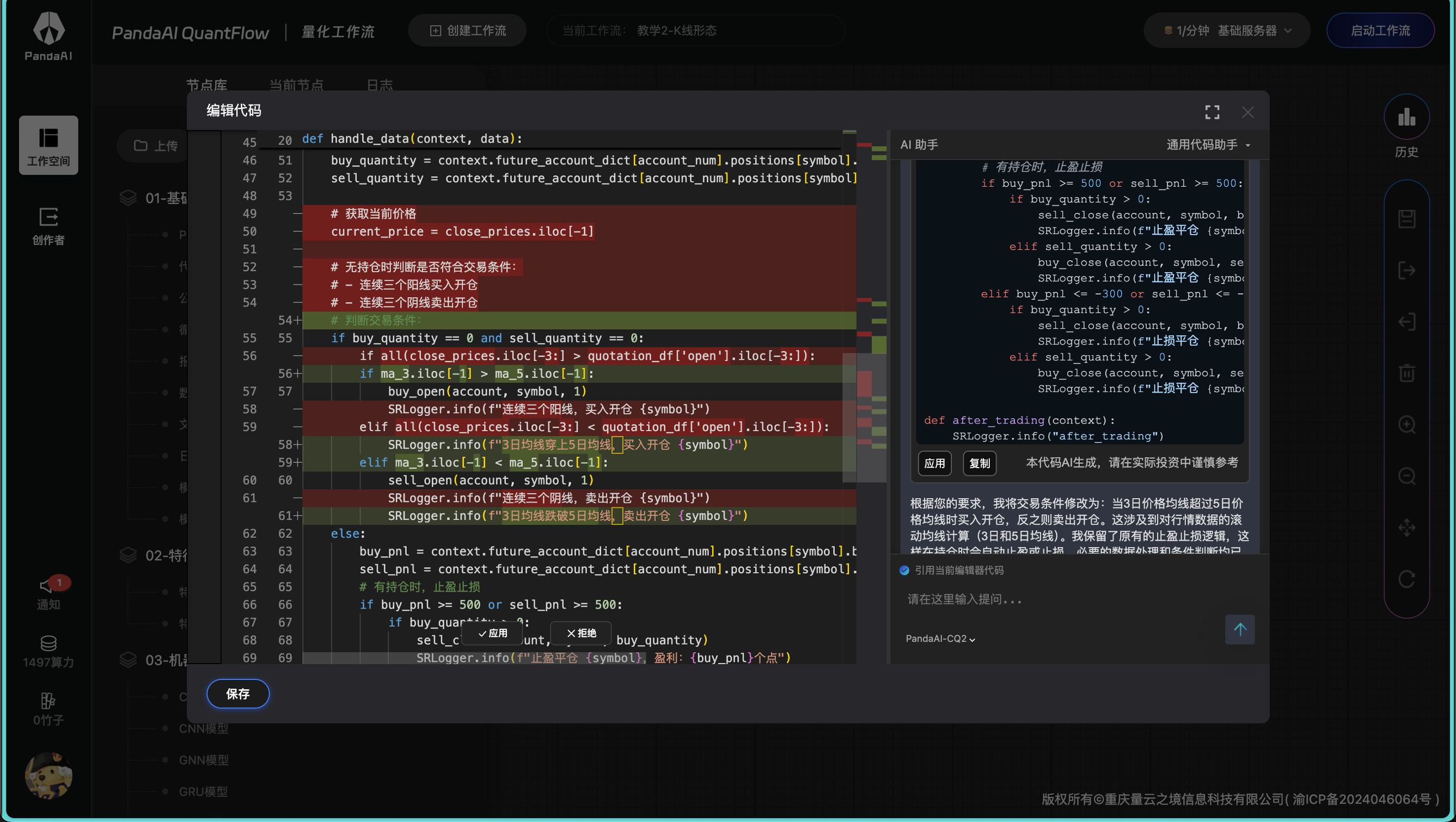Click the zoom out magnifier icon
Screen dimensions: 1456x822
[x=1406, y=476]
